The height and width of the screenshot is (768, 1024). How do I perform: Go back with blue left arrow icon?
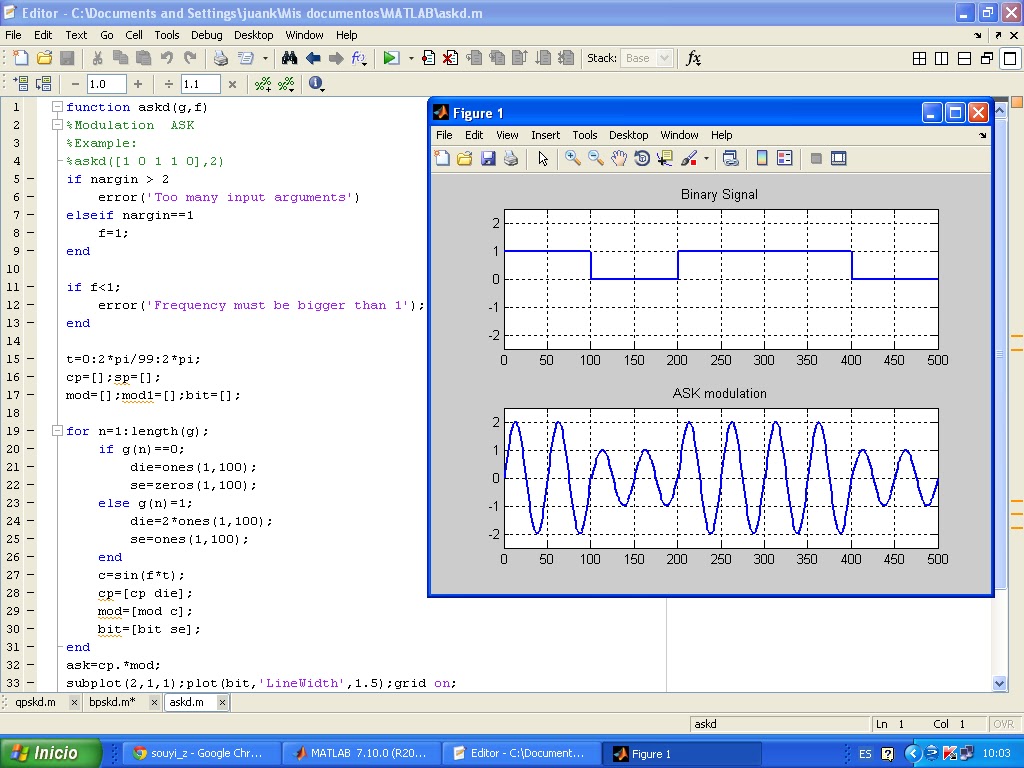313,58
